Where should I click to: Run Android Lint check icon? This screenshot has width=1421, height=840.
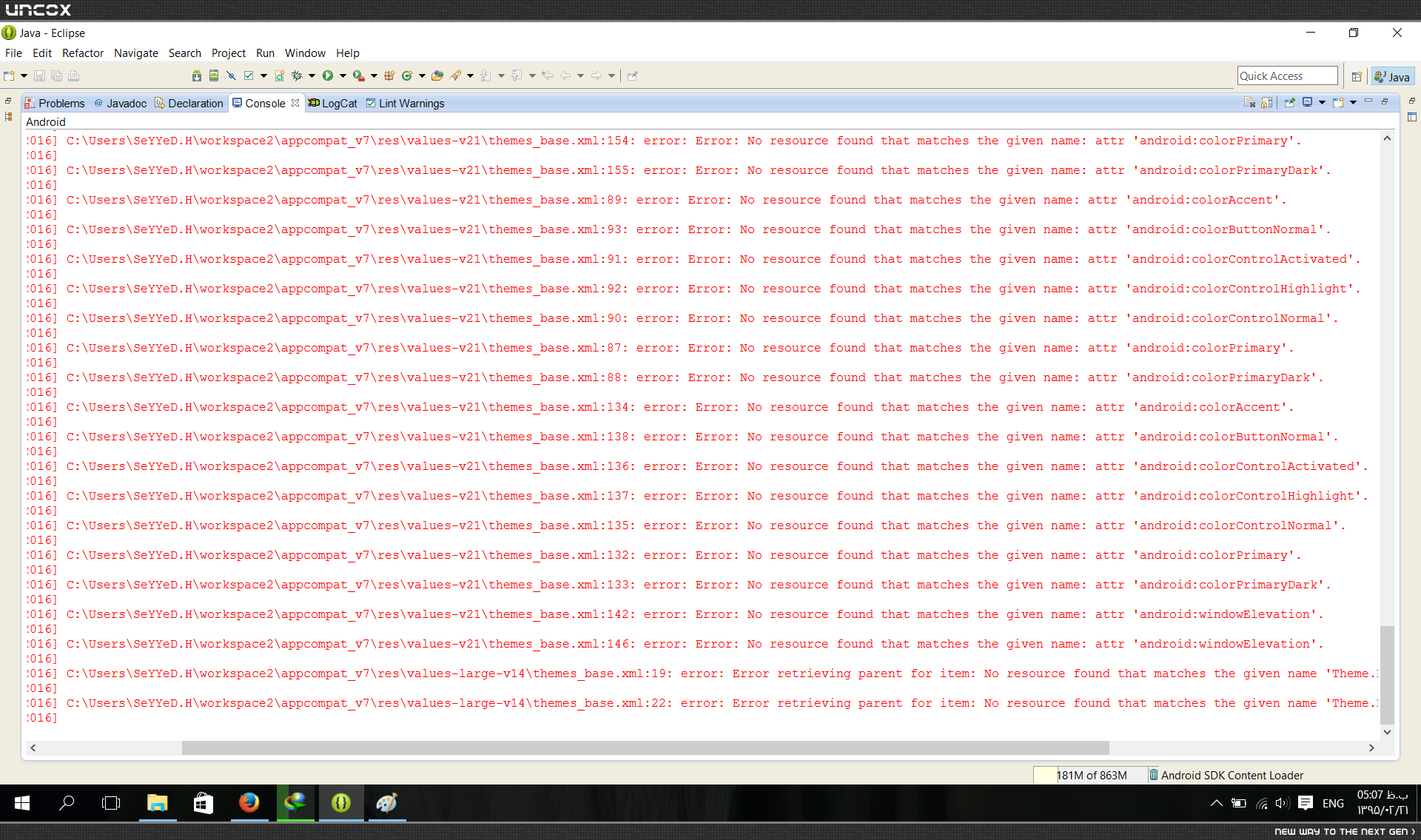[249, 75]
